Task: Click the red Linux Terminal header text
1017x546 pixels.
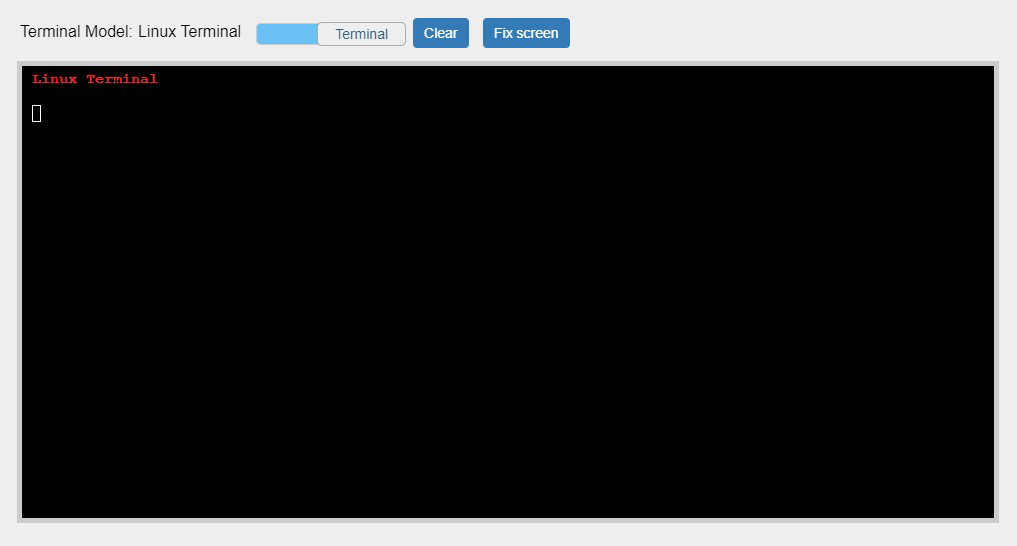Action: tap(95, 79)
